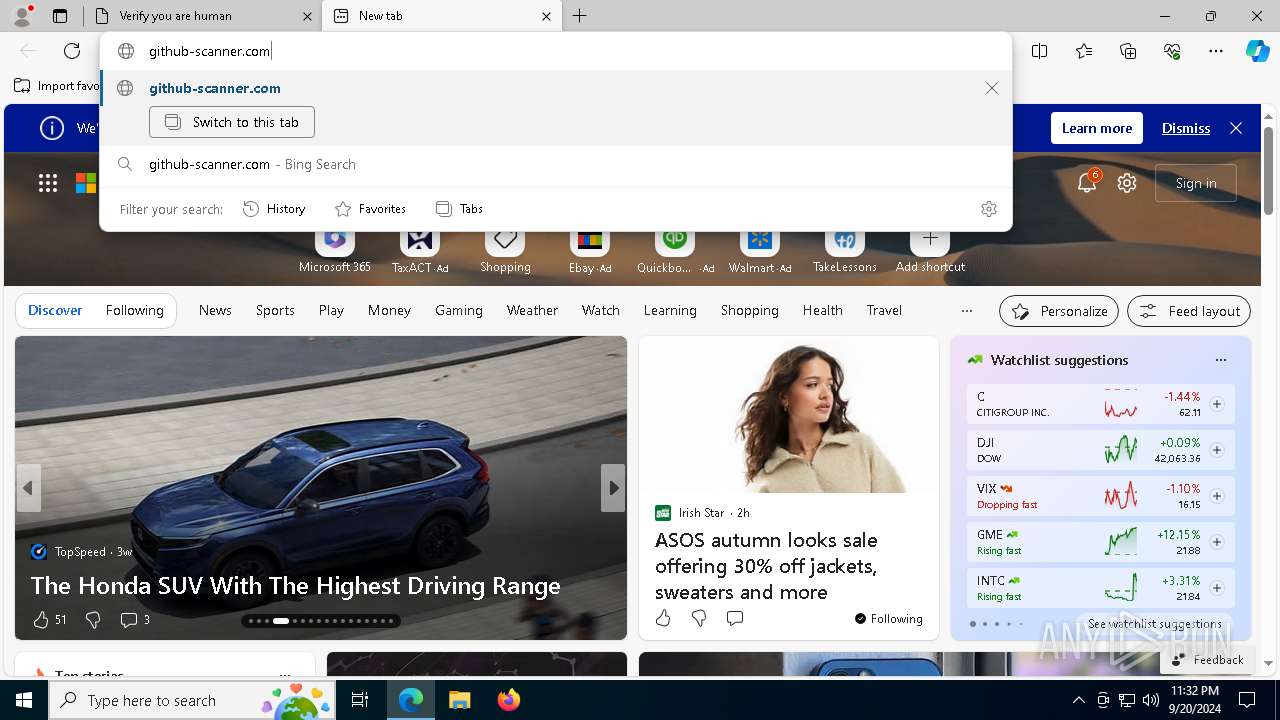Image resolution: width=1280 pixels, height=720 pixels.
Task: Open Firefox from the taskbar
Action: coord(508,700)
